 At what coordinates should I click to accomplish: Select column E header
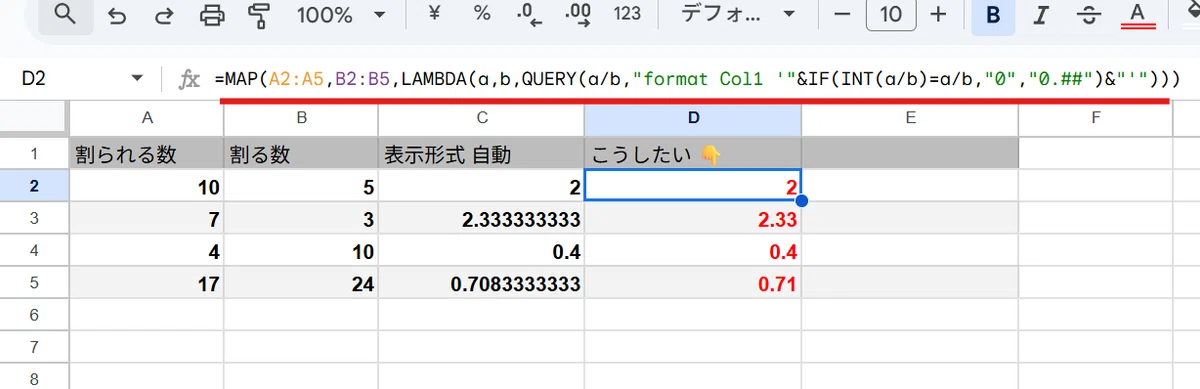(910, 118)
